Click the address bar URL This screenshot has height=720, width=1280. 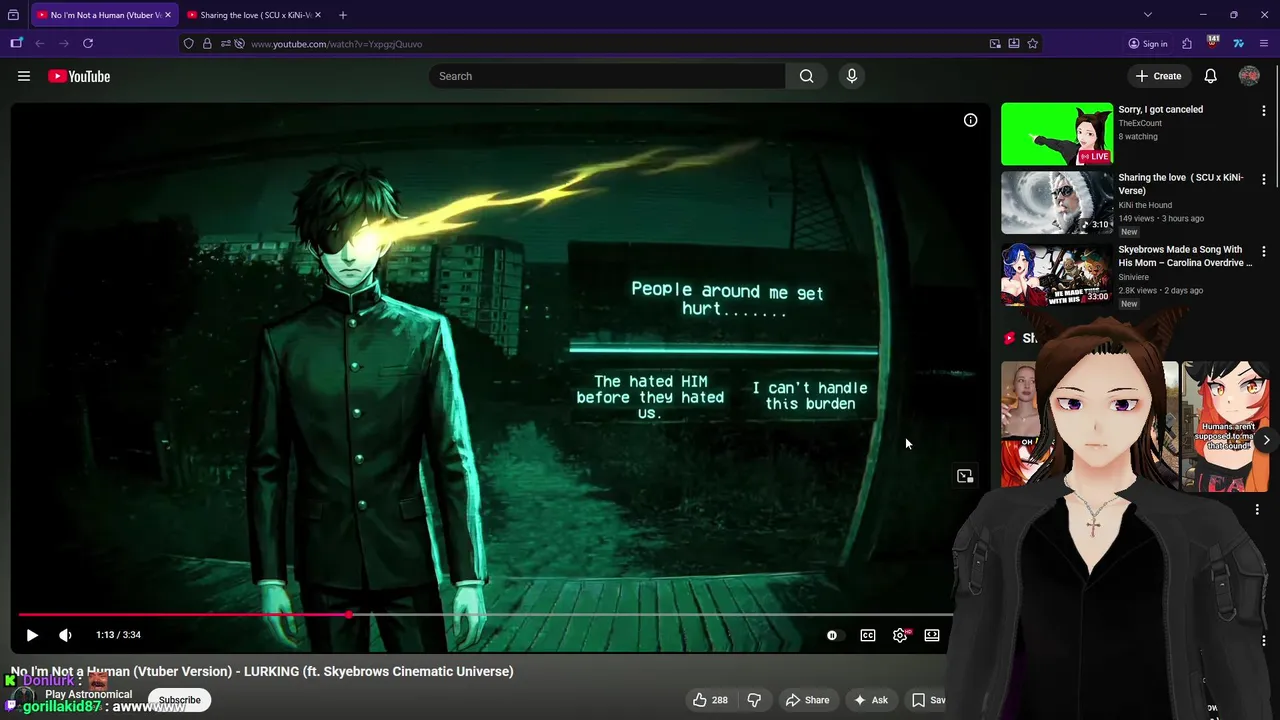(x=336, y=44)
